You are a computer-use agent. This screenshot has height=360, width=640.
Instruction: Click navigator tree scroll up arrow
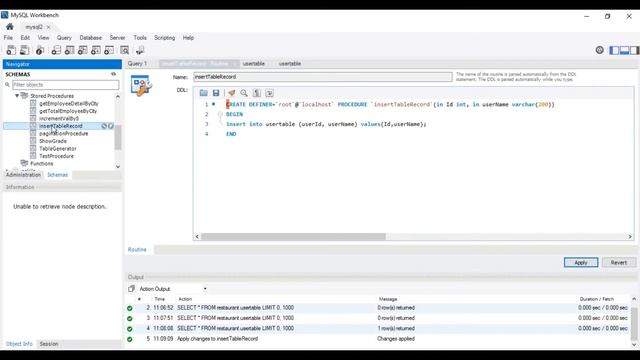[118, 96]
